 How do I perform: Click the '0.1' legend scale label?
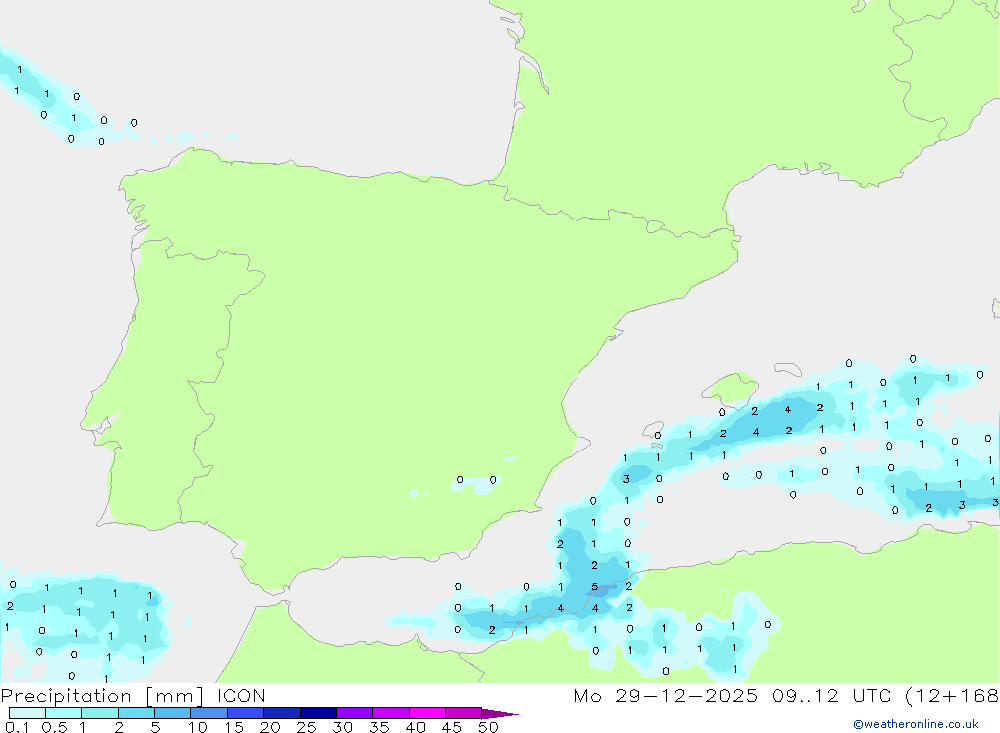point(17,727)
